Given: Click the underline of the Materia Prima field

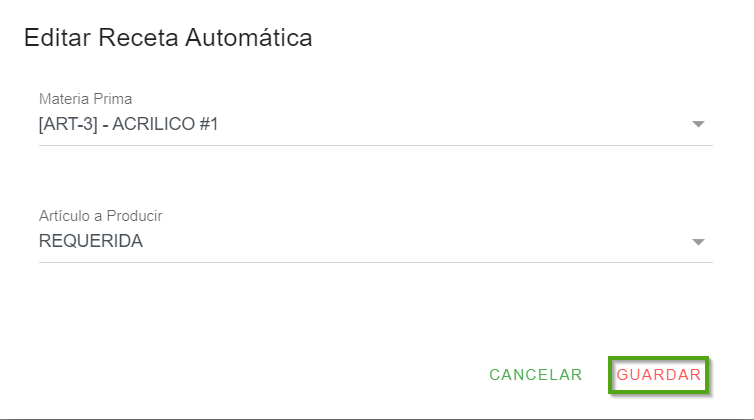Looking at the screenshot, I should (x=375, y=145).
